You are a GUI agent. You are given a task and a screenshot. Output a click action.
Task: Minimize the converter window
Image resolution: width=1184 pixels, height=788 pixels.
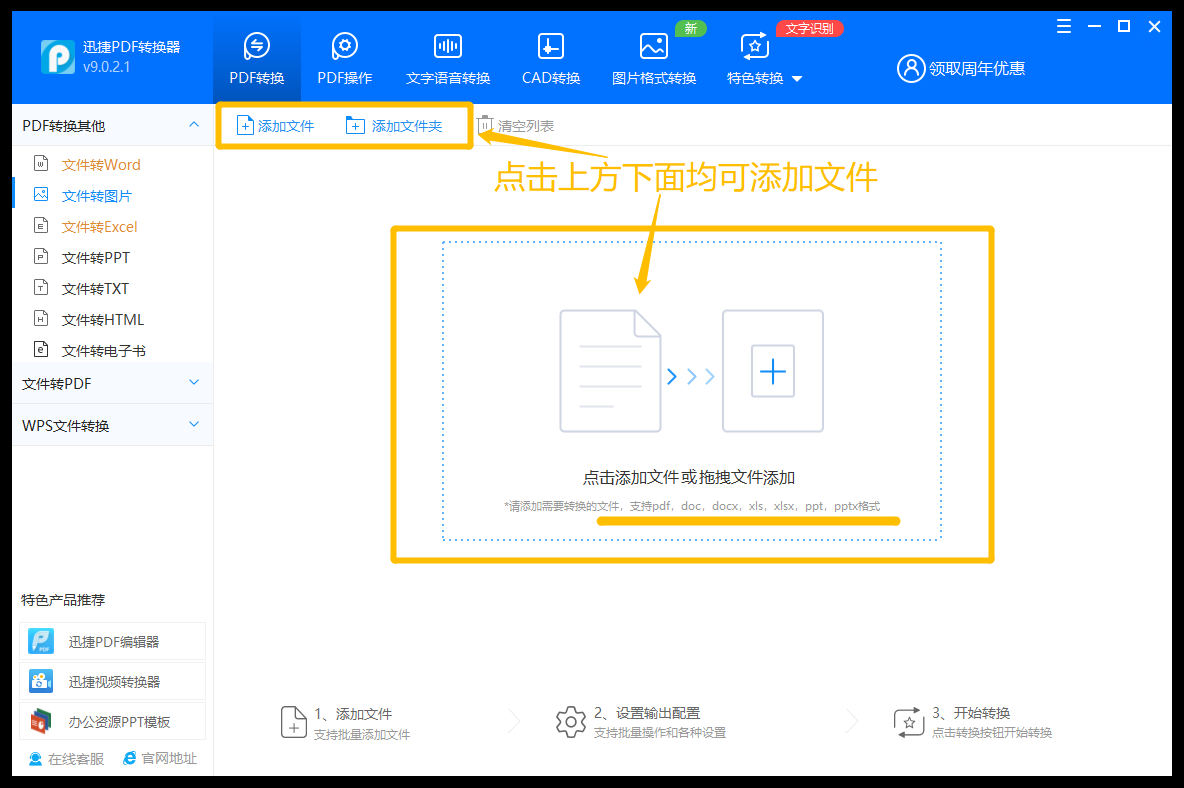tap(1094, 26)
